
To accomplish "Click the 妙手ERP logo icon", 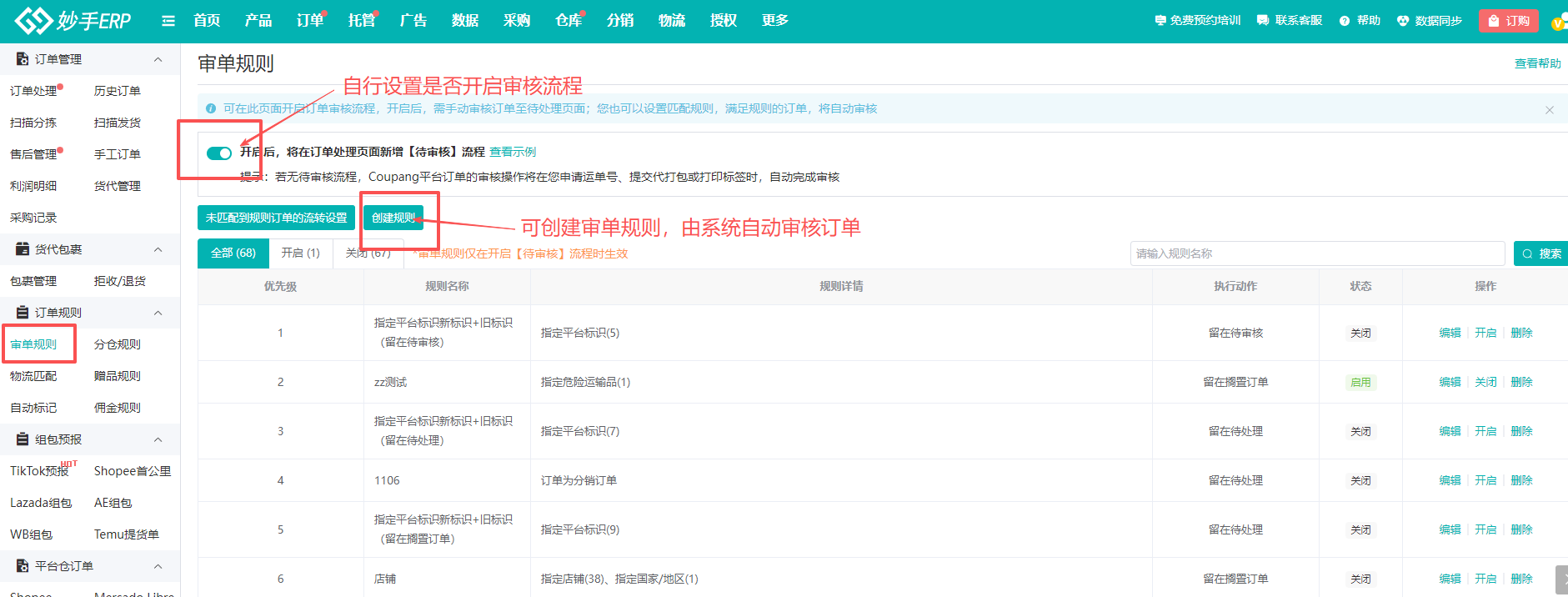I will coord(33,21).
